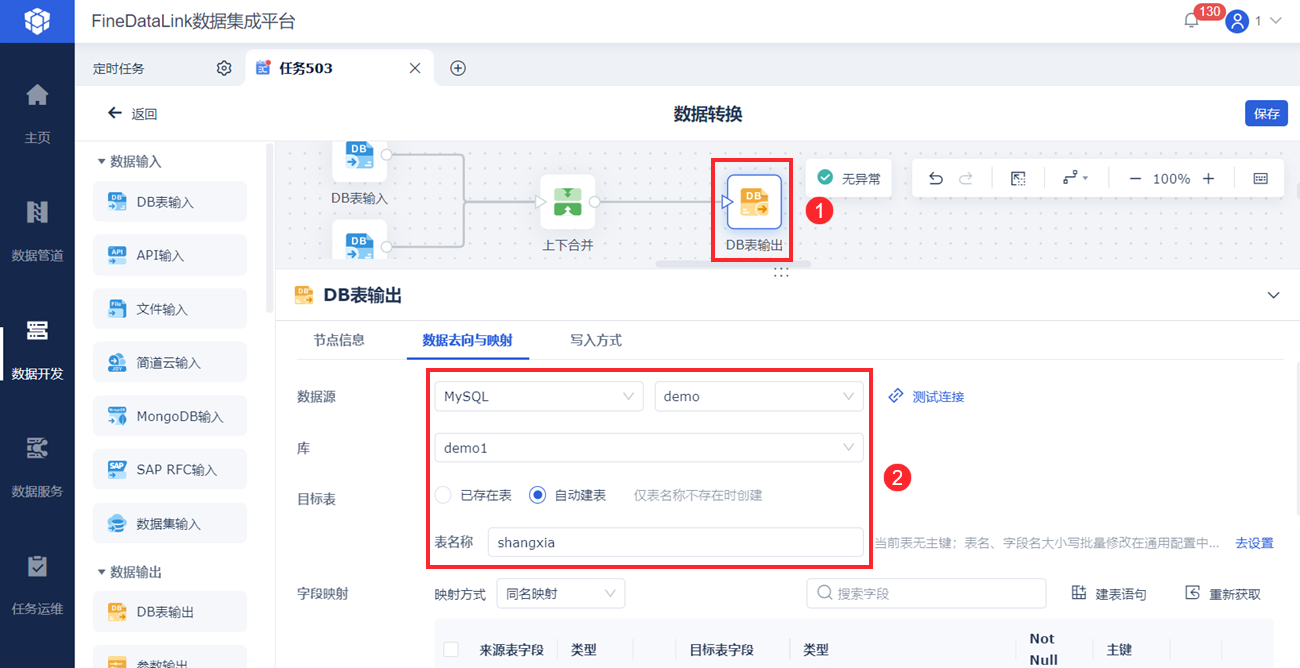This screenshot has height=668, width=1300.
Task: Open 数据管道 in the sidebar
Action: 37,232
